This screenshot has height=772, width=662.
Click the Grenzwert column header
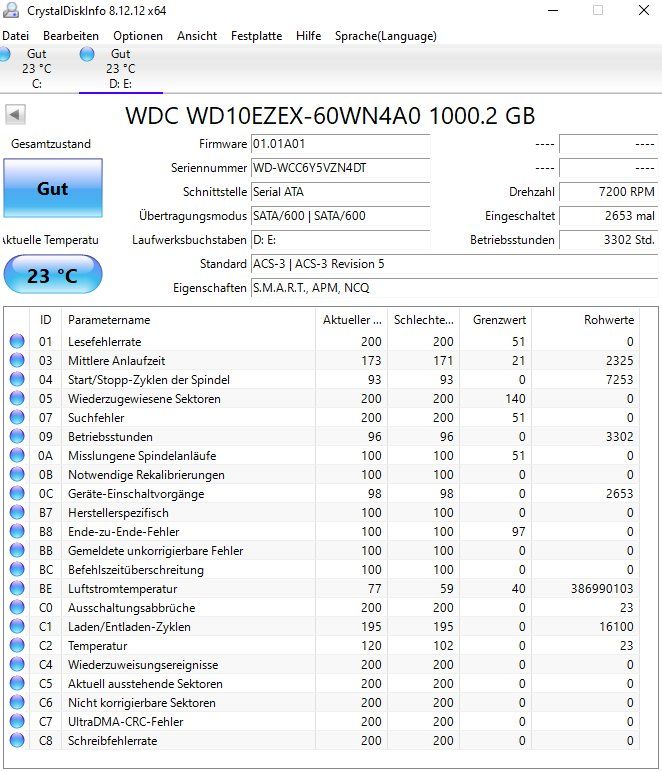[496, 320]
